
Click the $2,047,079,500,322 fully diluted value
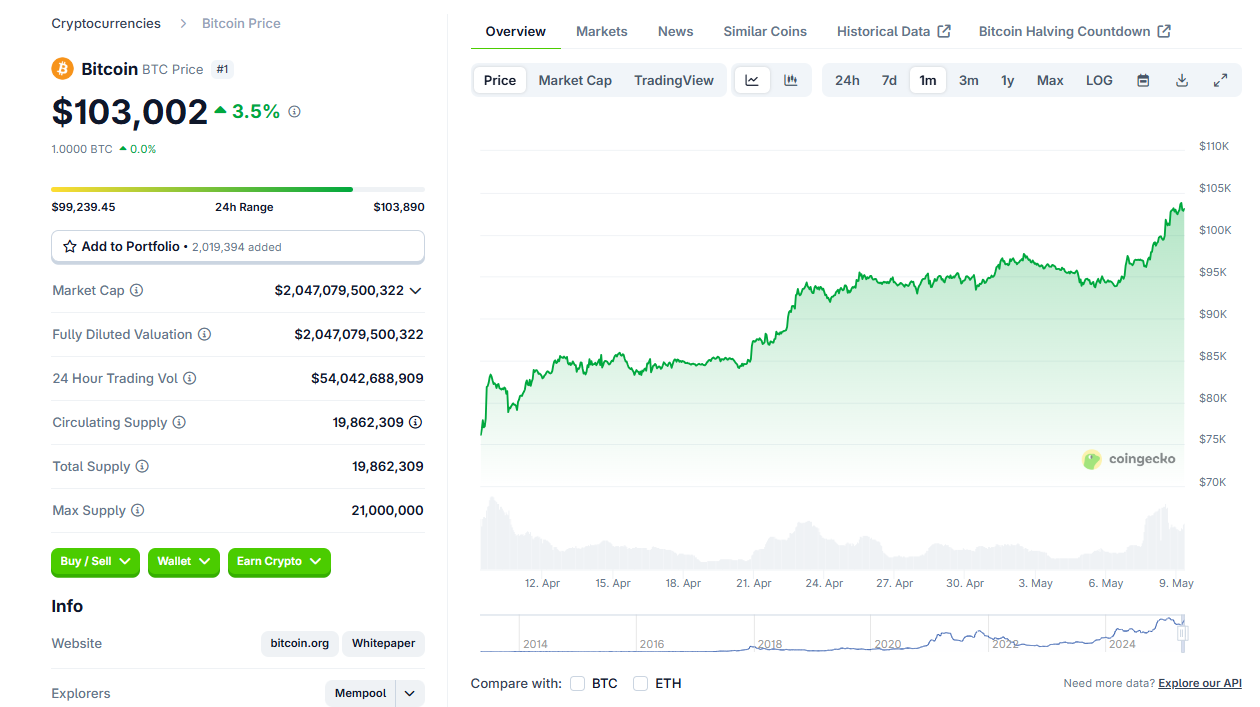click(359, 334)
